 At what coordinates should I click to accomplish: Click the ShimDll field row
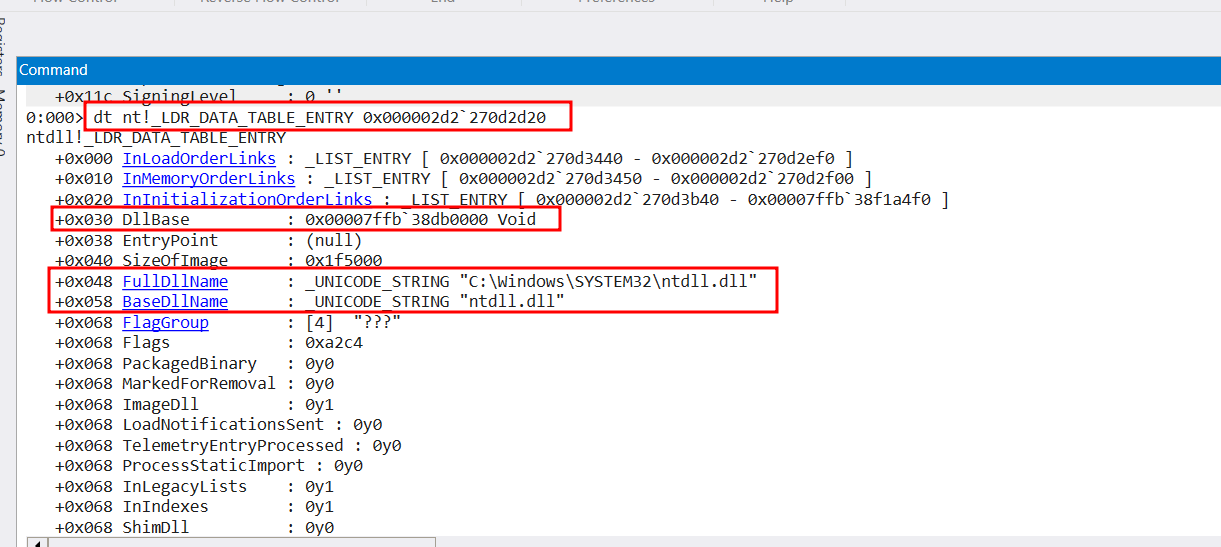click(x=155, y=527)
